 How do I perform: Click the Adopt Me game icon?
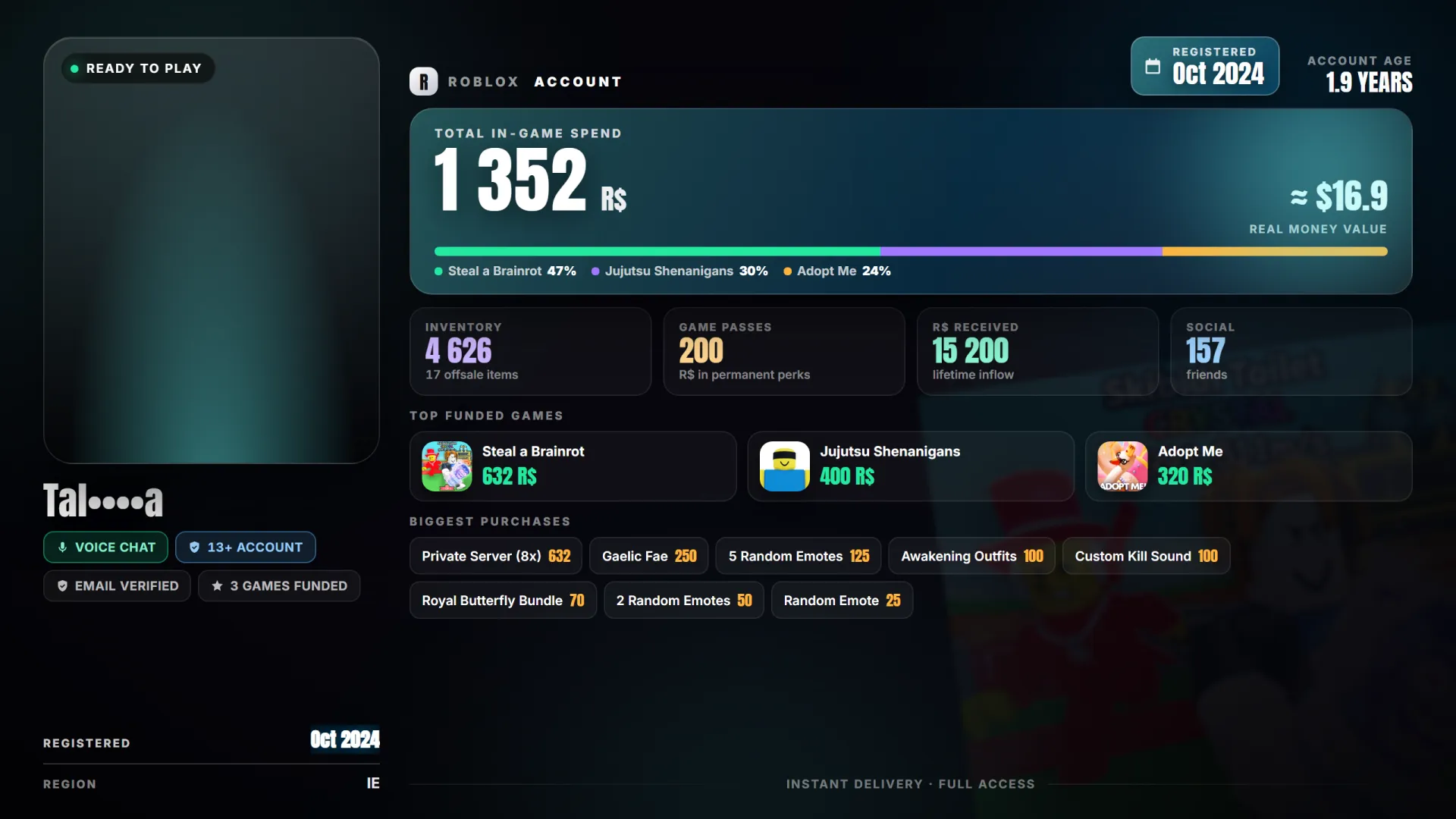point(1122,466)
